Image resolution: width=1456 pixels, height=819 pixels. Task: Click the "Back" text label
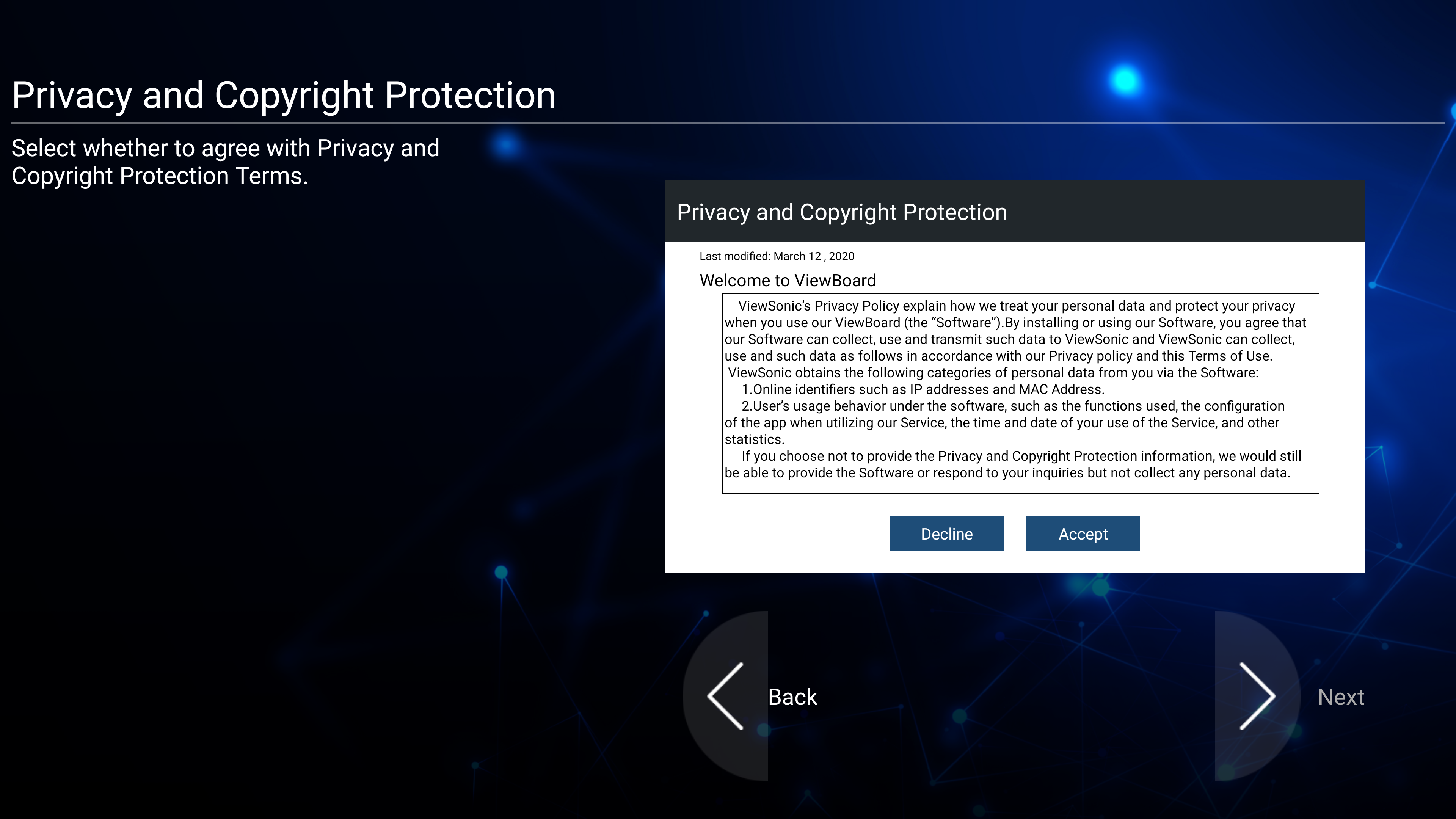click(792, 697)
